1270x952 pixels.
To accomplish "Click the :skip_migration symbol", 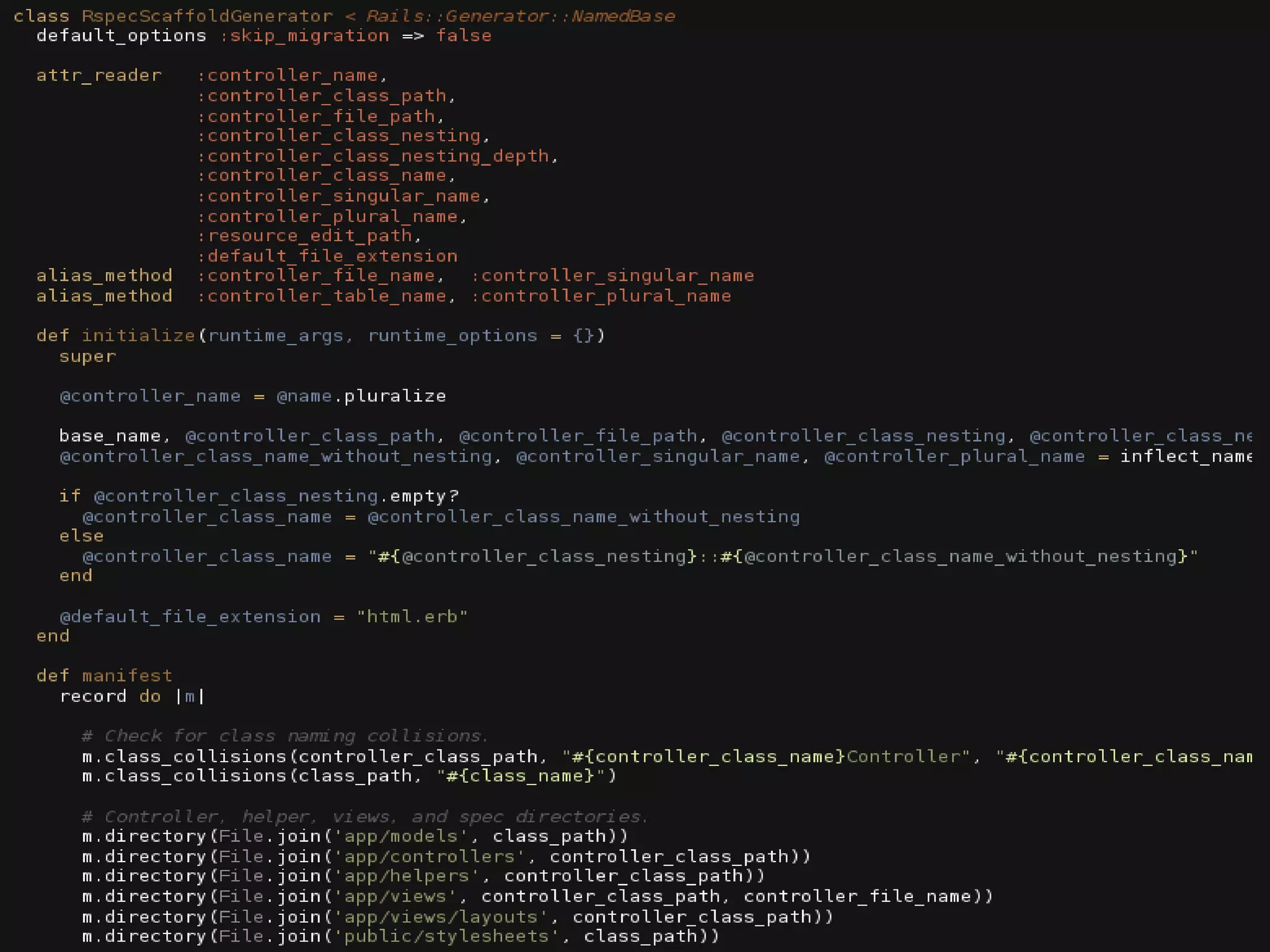I will coord(304,36).
